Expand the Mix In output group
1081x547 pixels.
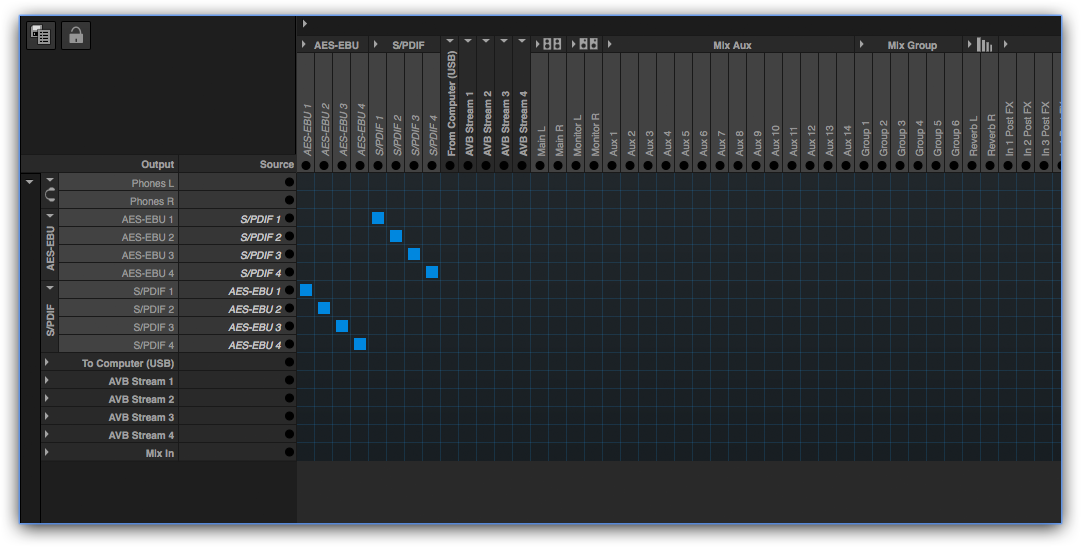47,453
